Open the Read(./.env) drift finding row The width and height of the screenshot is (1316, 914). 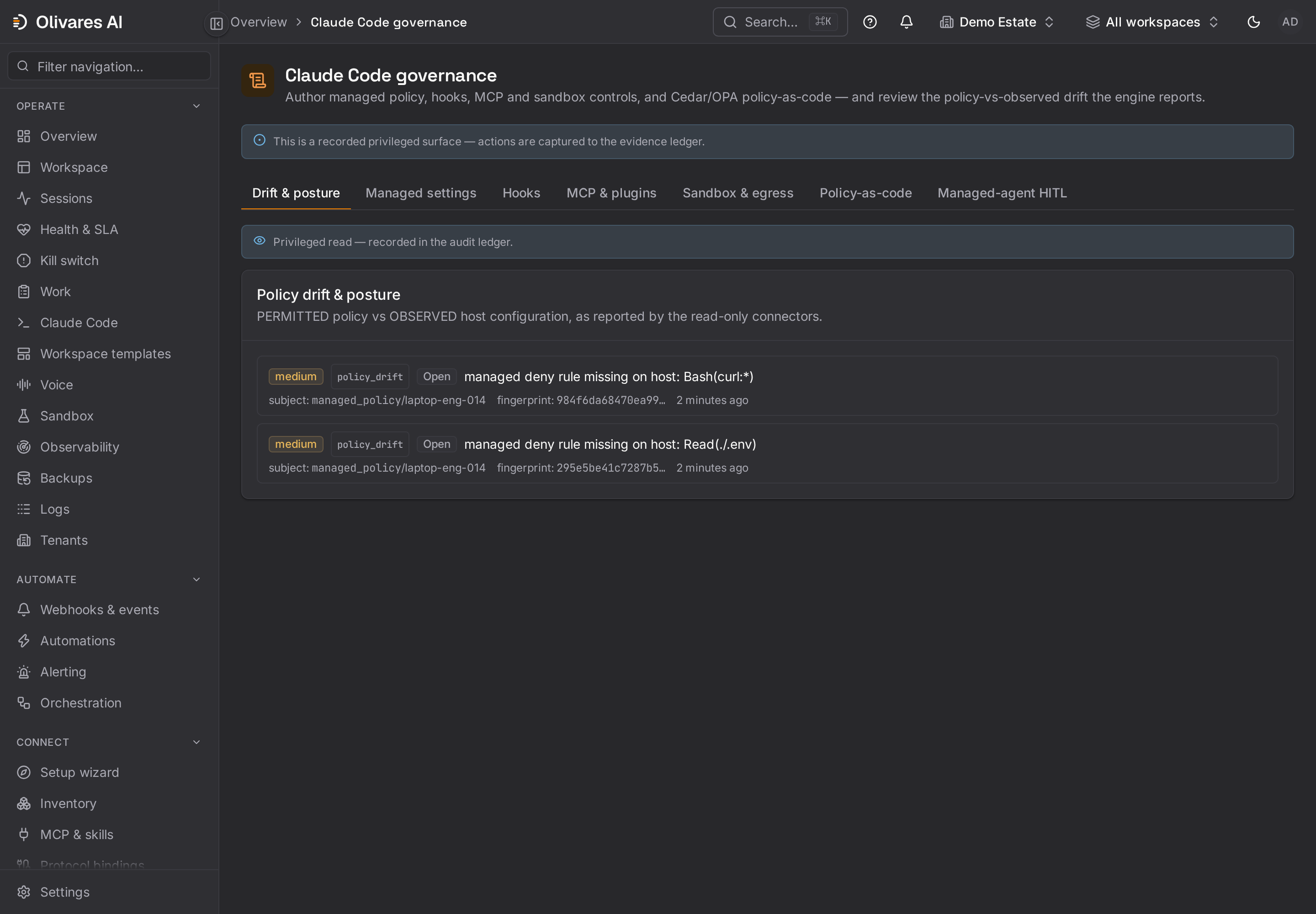click(x=767, y=453)
